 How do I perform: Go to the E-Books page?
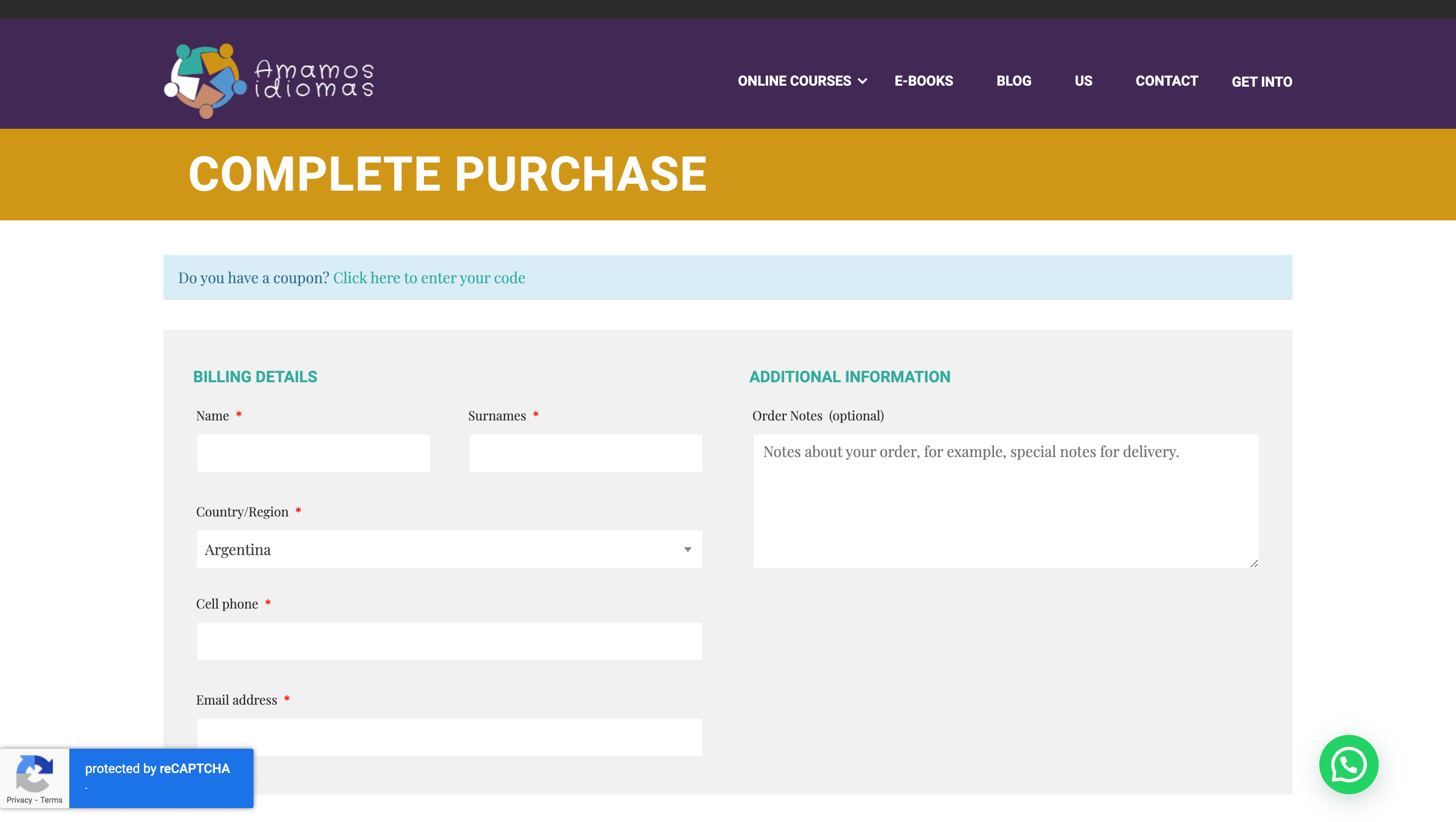point(924,81)
